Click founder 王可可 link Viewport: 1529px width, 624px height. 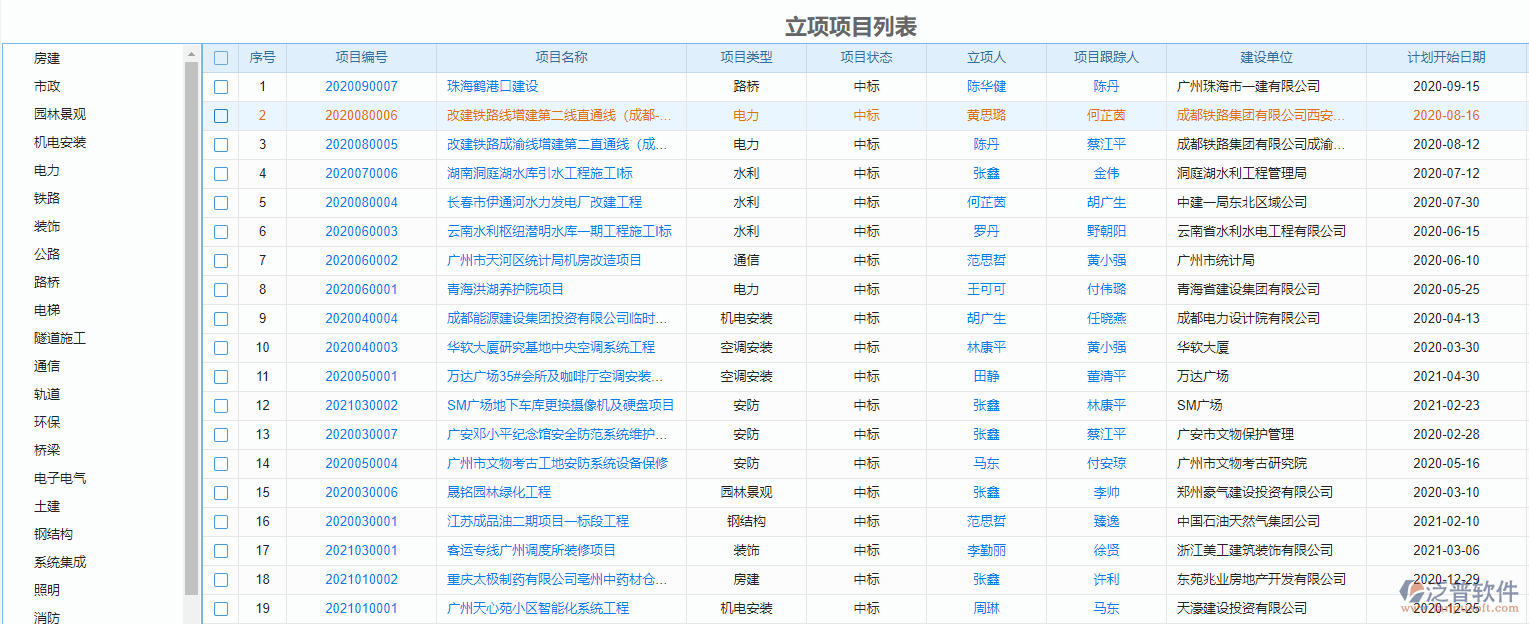[x=986, y=289]
